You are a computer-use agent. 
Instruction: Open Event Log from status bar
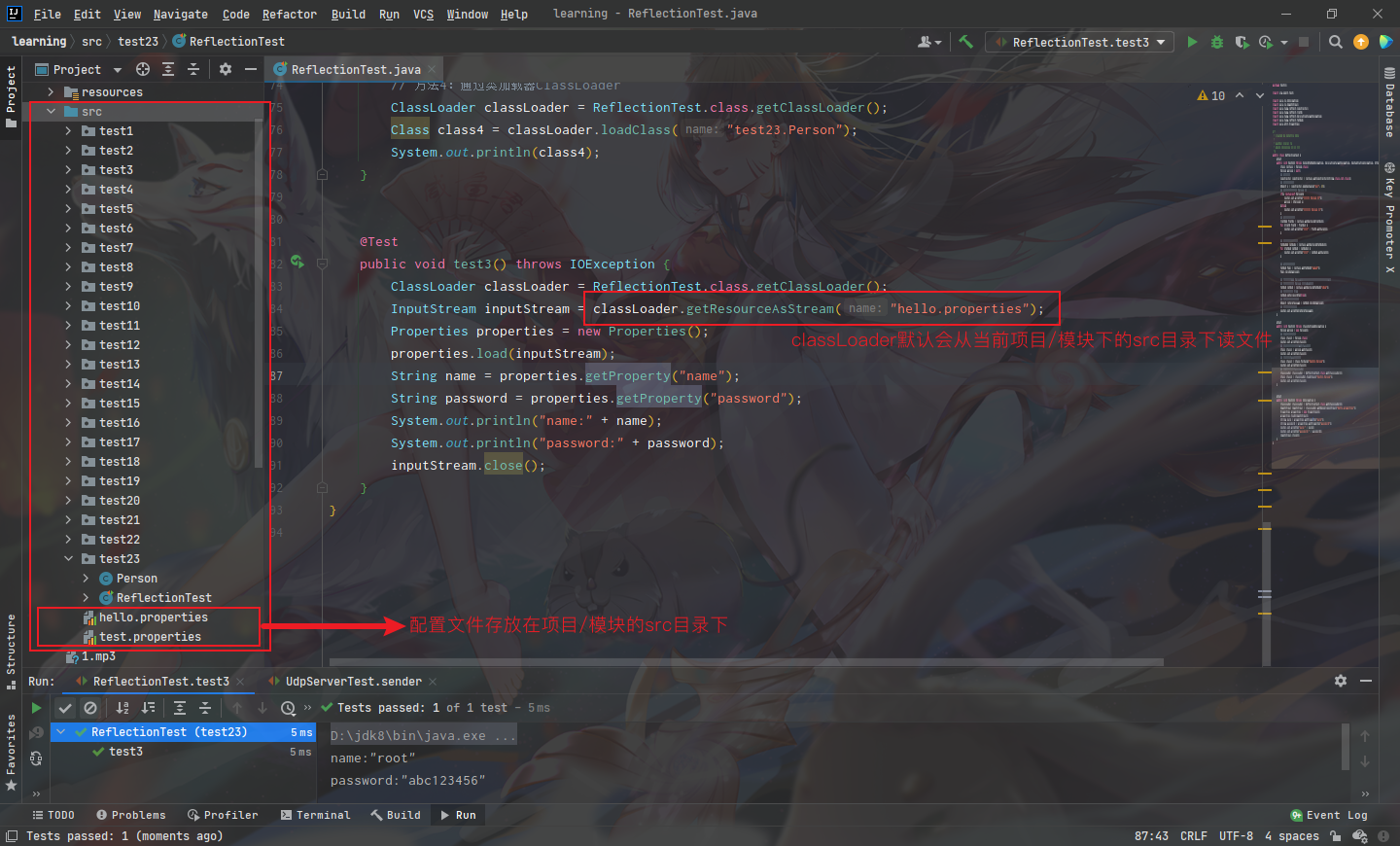[x=1329, y=815]
